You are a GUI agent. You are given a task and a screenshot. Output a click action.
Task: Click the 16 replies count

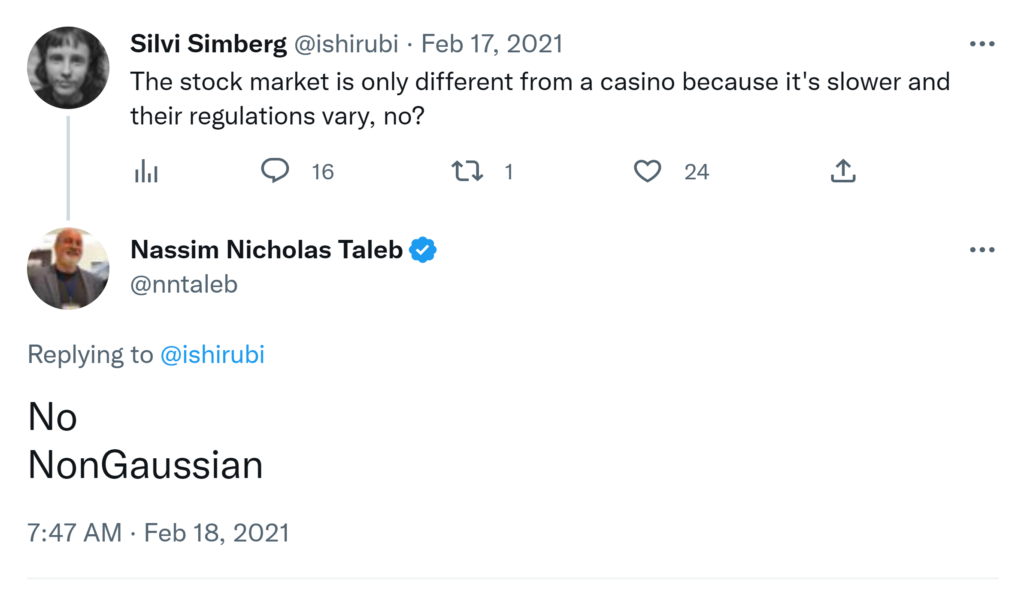[322, 172]
